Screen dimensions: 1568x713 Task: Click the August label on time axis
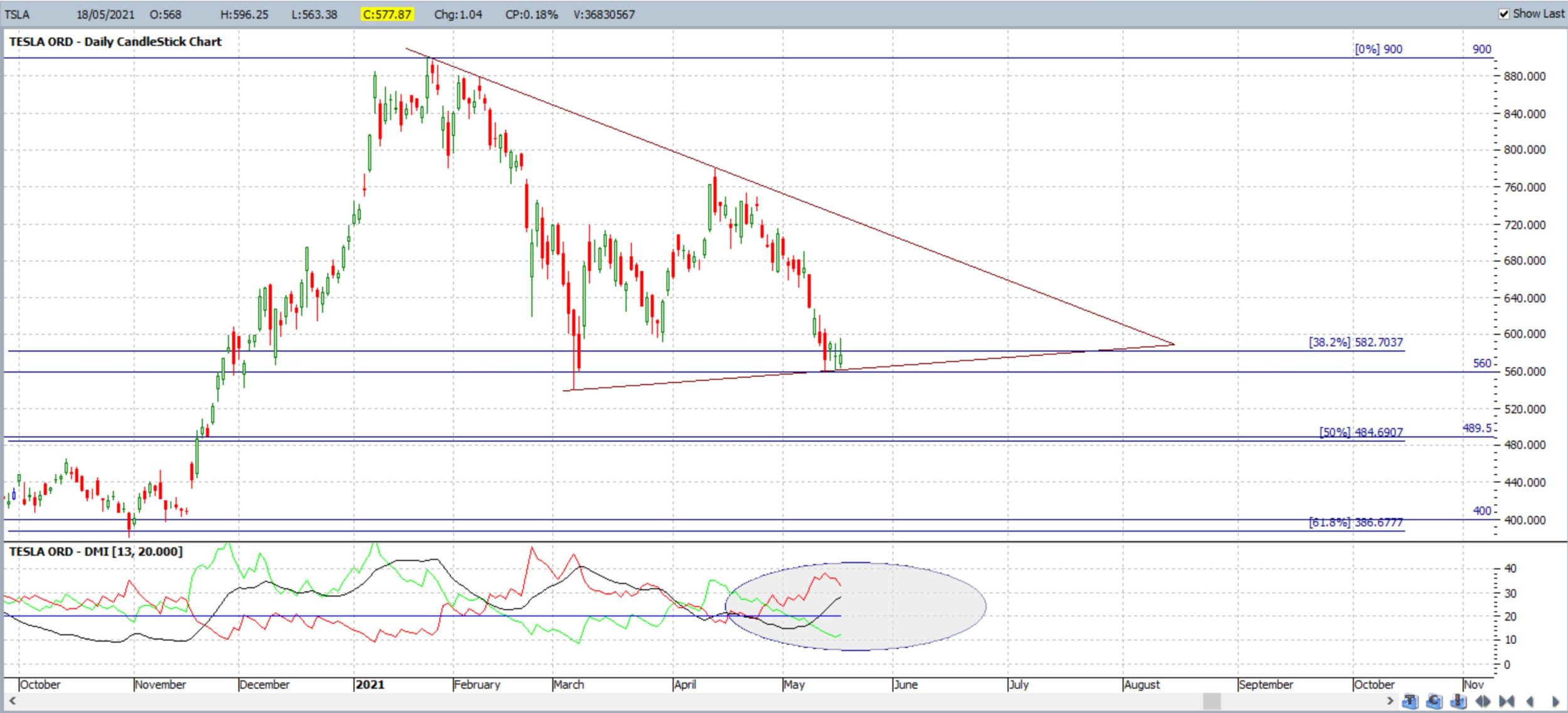pyautogui.click(x=1142, y=684)
